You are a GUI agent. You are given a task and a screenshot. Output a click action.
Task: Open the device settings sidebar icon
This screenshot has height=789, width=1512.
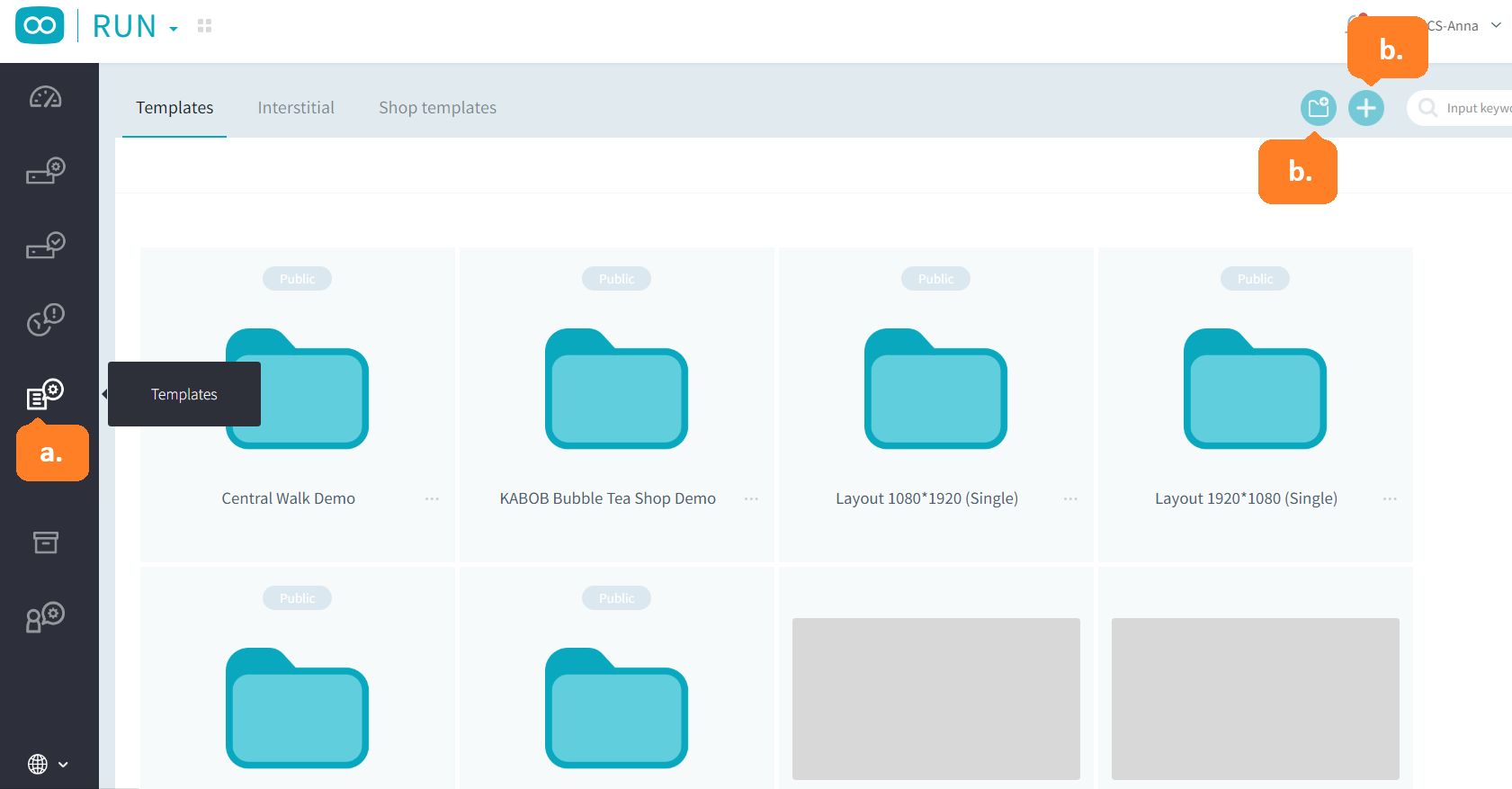46,170
